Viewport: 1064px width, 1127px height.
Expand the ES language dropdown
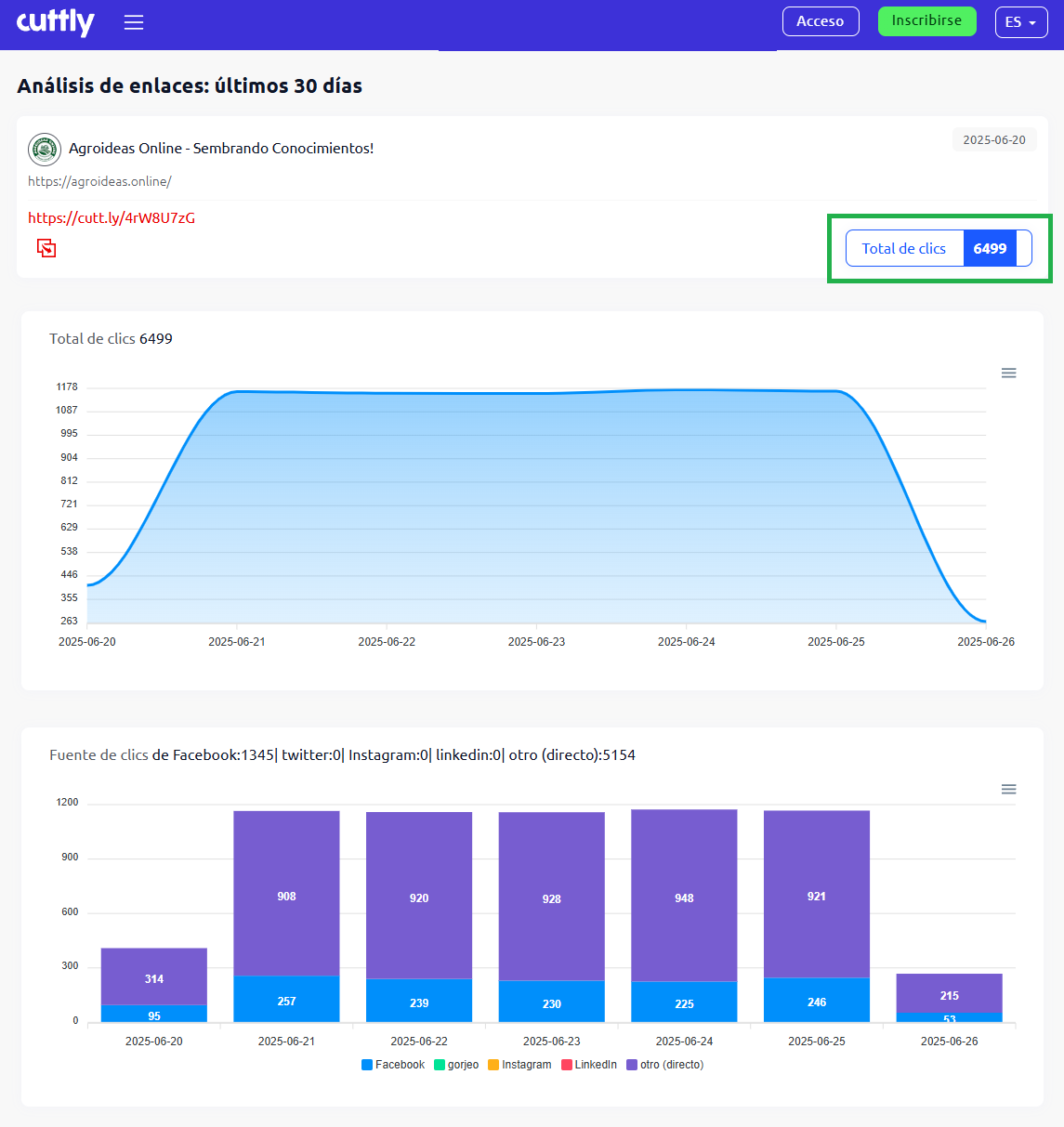click(1020, 22)
